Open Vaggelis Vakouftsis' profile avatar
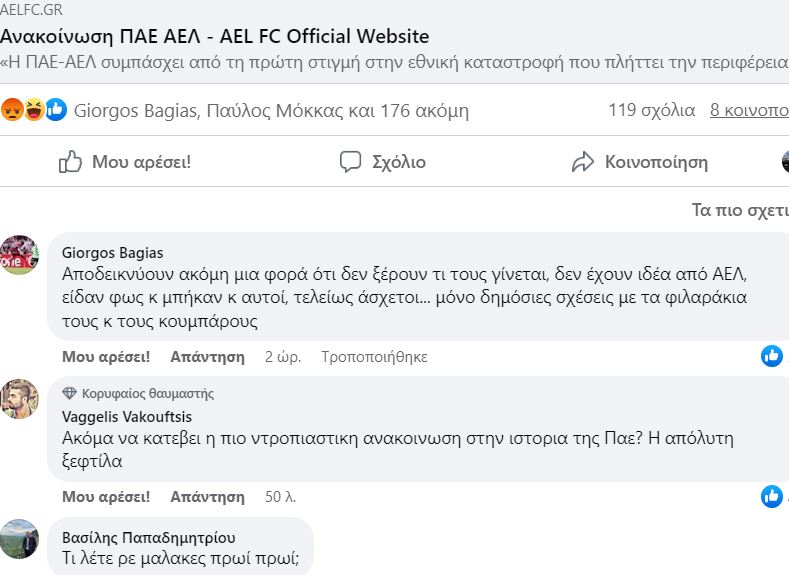The height and width of the screenshot is (575, 789). [x=19, y=398]
